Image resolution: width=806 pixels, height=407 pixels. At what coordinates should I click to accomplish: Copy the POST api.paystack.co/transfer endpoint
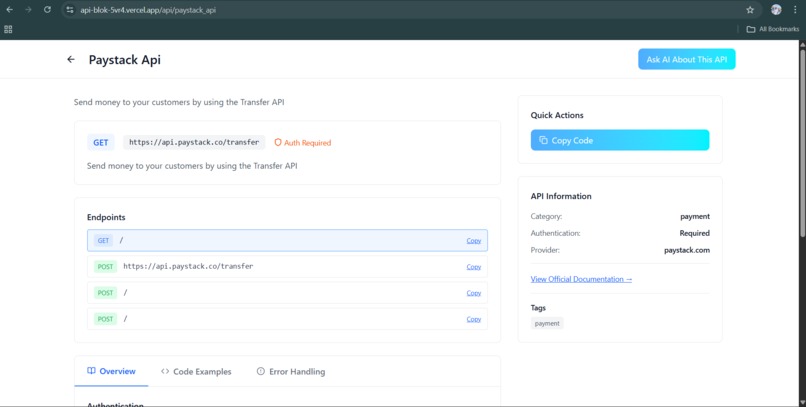(x=473, y=267)
